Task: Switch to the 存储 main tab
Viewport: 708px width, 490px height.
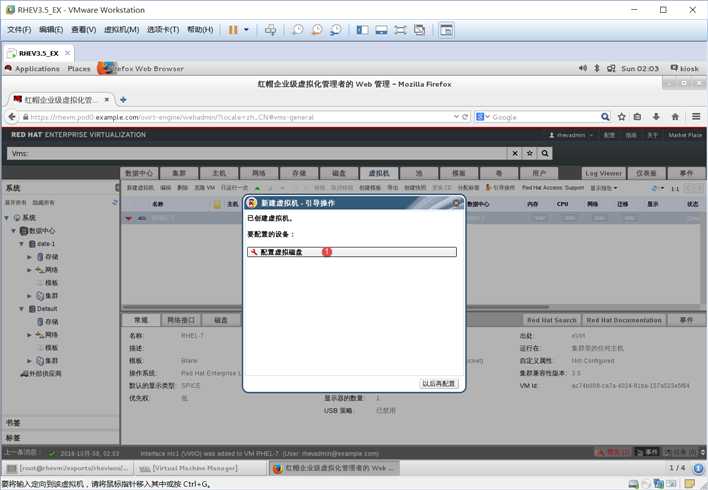Action: pos(299,173)
